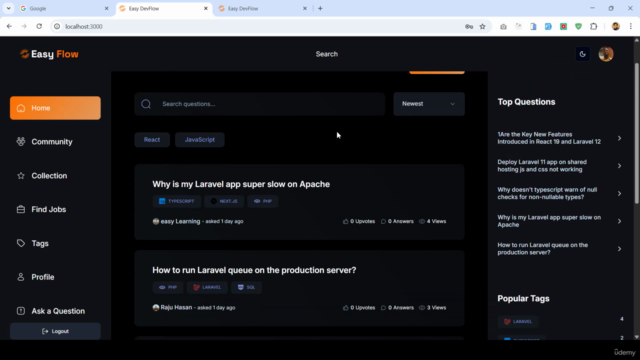640x360 pixels.
Task: Click the Popular Tags heading
Action: (523, 299)
